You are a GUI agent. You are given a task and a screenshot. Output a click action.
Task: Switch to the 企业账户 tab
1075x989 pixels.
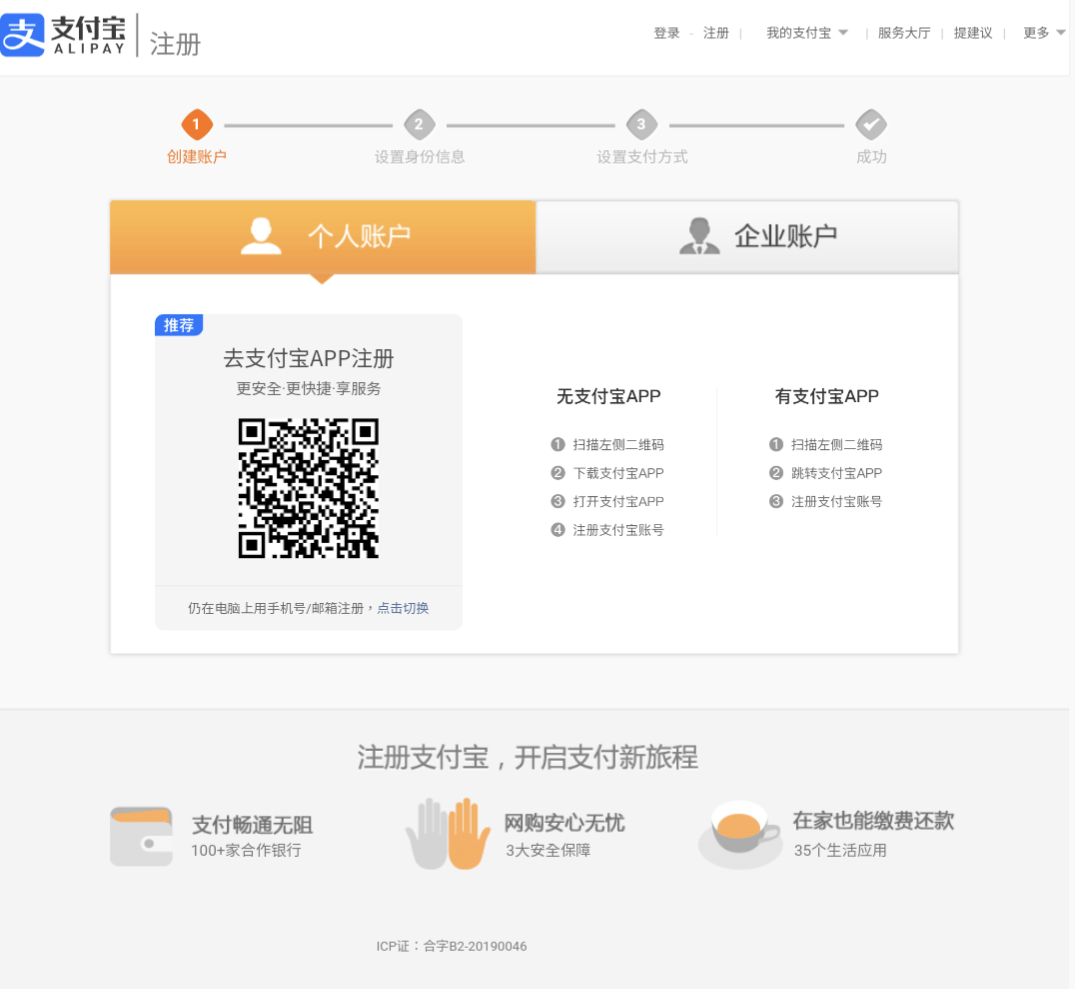click(747, 237)
